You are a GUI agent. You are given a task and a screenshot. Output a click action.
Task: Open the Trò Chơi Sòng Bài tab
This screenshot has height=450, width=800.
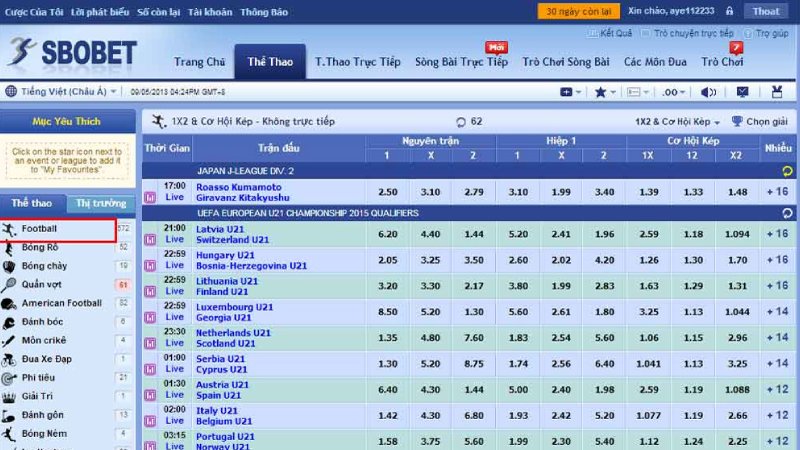[x=566, y=62]
